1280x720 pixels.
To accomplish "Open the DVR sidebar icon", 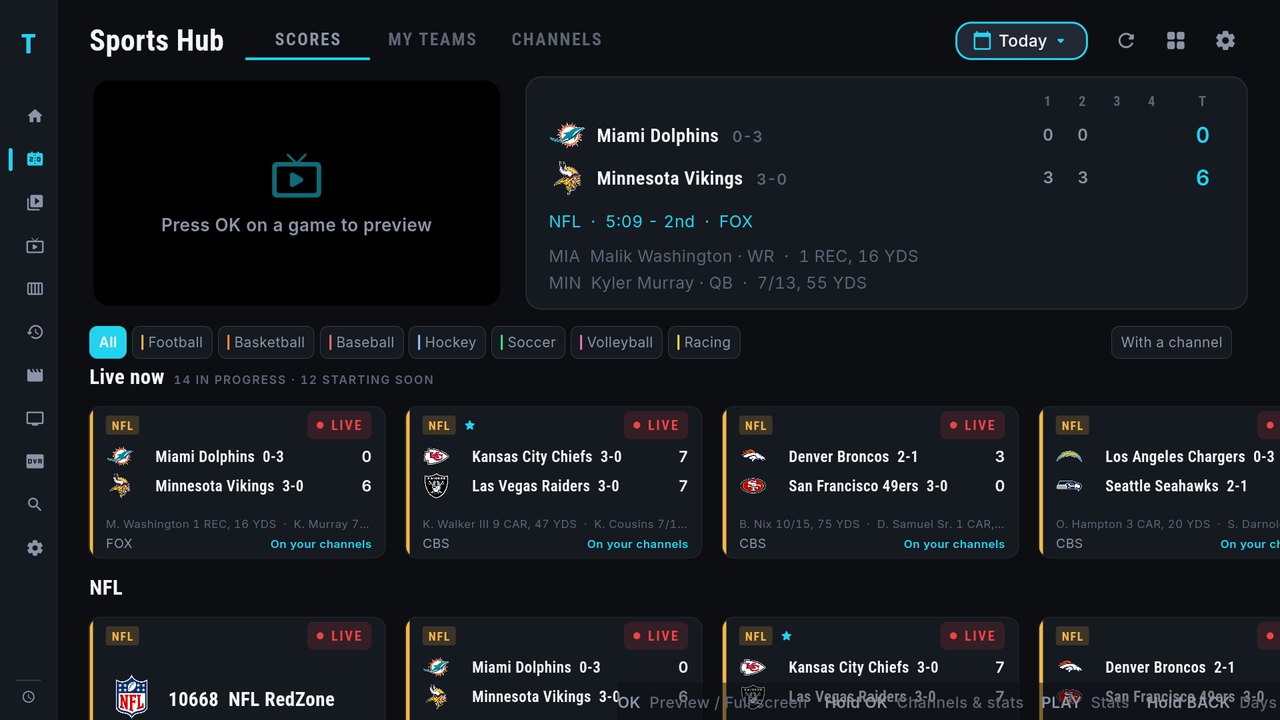I will 35,462.
